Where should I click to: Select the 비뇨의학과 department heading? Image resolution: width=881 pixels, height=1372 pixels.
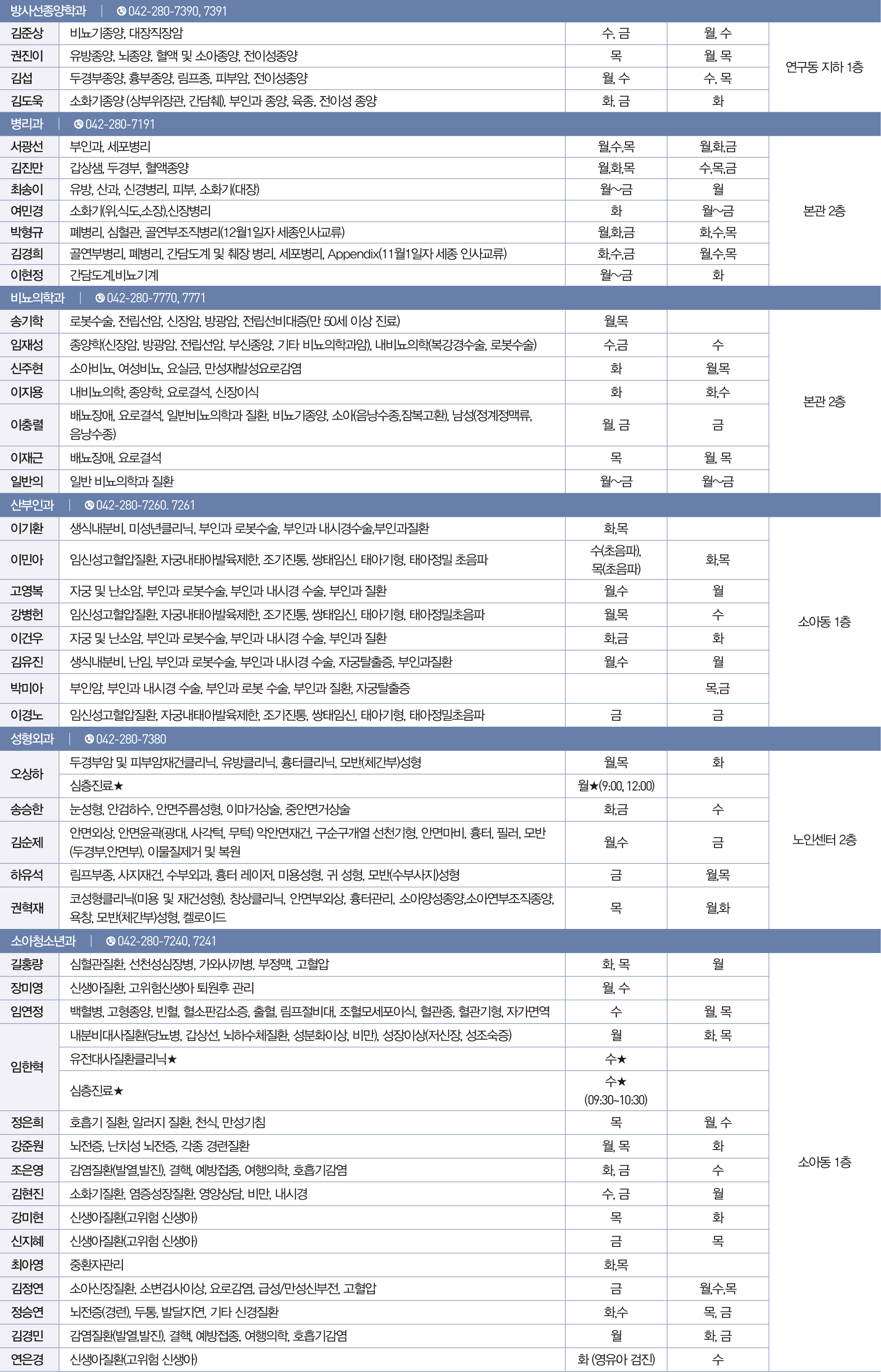pos(38,298)
